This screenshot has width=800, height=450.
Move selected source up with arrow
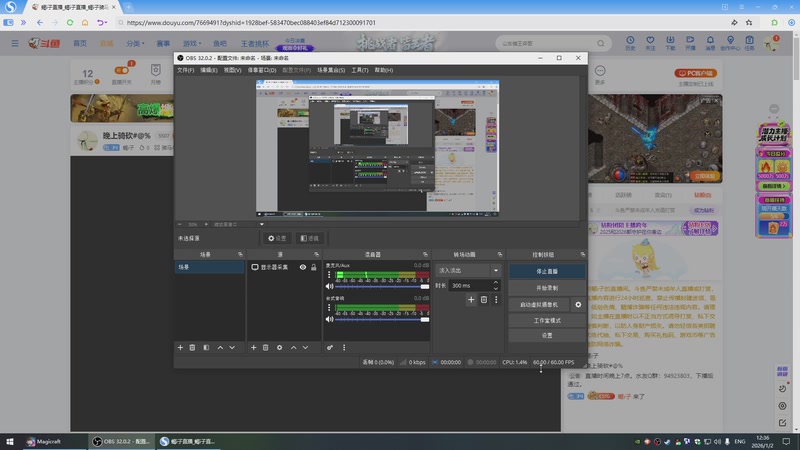(292, 347)
